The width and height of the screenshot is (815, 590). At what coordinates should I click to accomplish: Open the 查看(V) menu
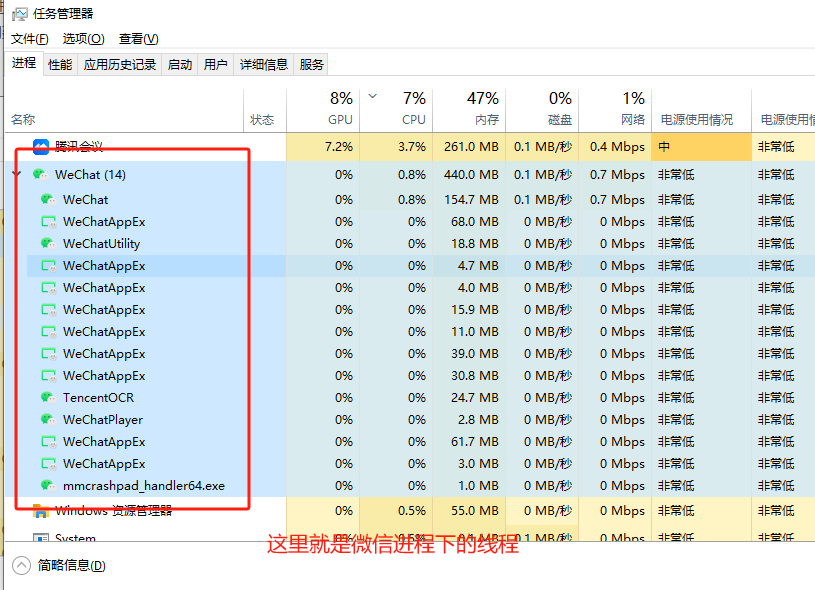point(138,39)
